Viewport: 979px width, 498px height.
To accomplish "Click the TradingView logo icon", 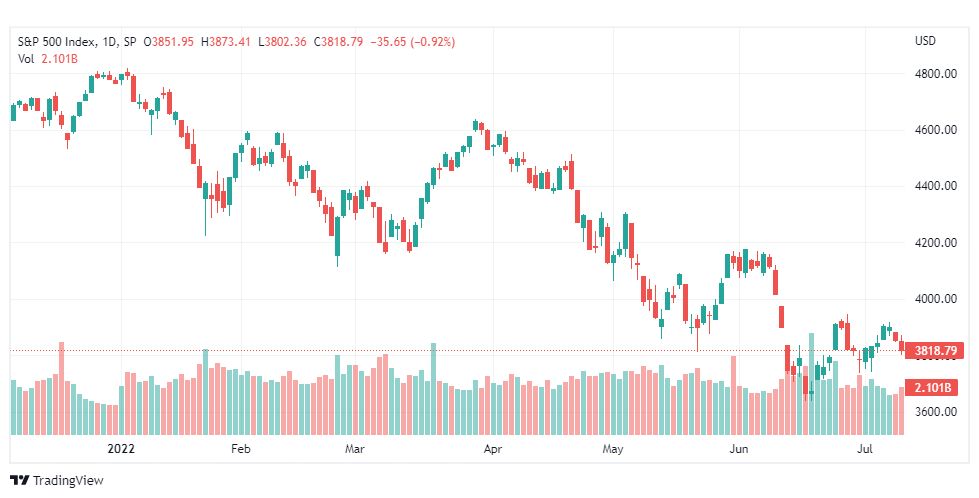I will pos(20,481).
